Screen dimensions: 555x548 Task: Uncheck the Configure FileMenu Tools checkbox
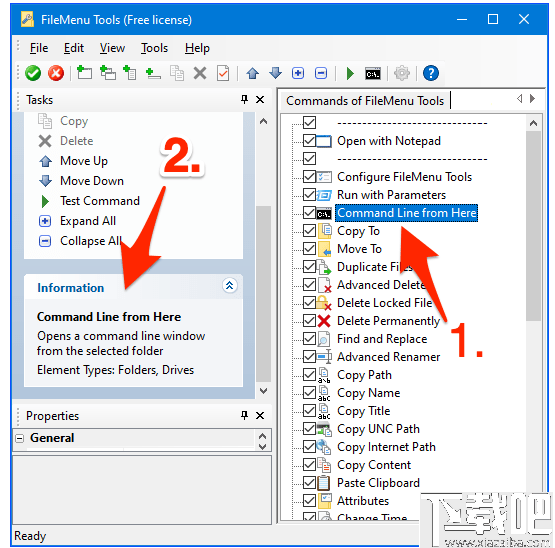[309, 177]
